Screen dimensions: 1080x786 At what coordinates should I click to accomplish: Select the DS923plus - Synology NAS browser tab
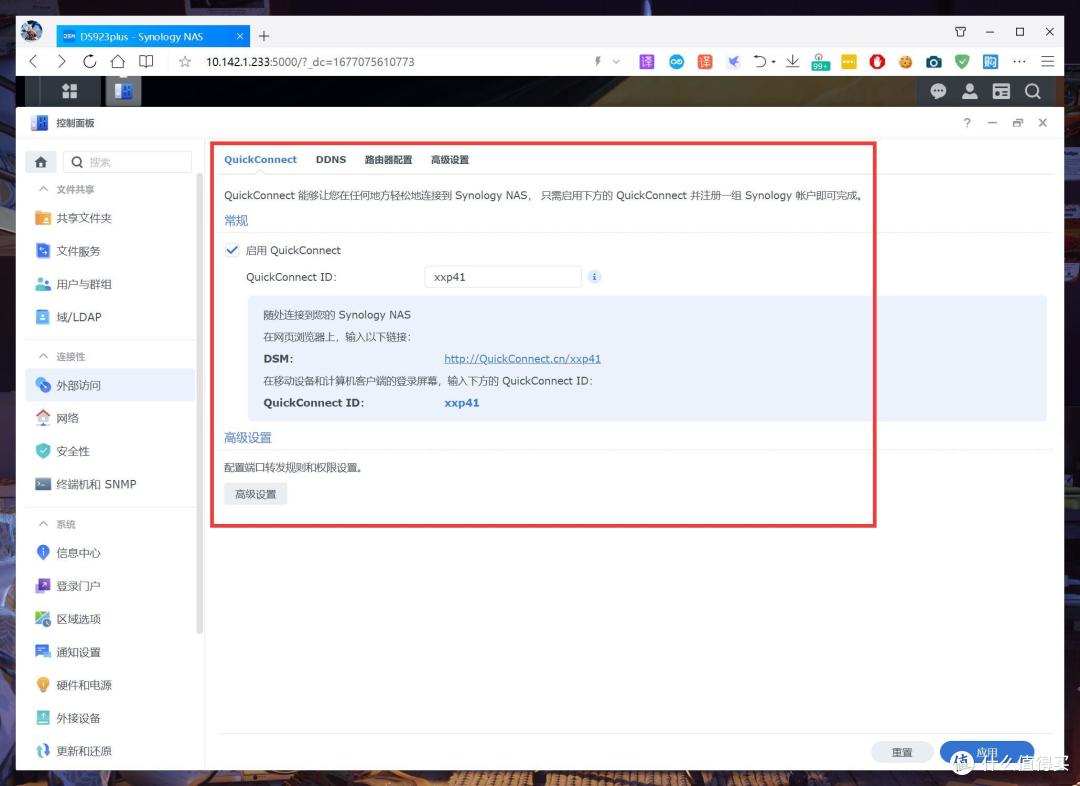click(153, 37)
